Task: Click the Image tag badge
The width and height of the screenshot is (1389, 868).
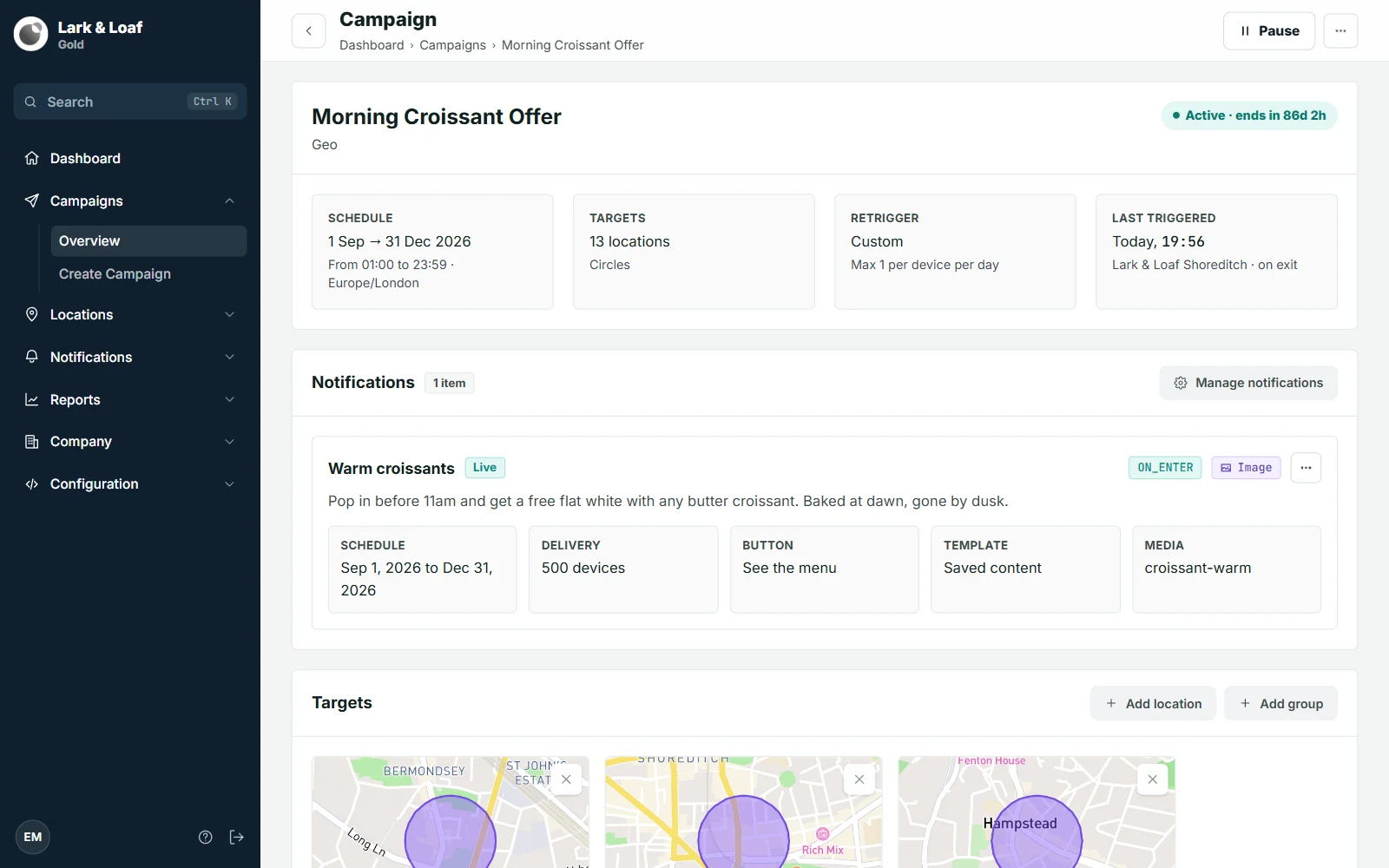Action: [1246, 468]
